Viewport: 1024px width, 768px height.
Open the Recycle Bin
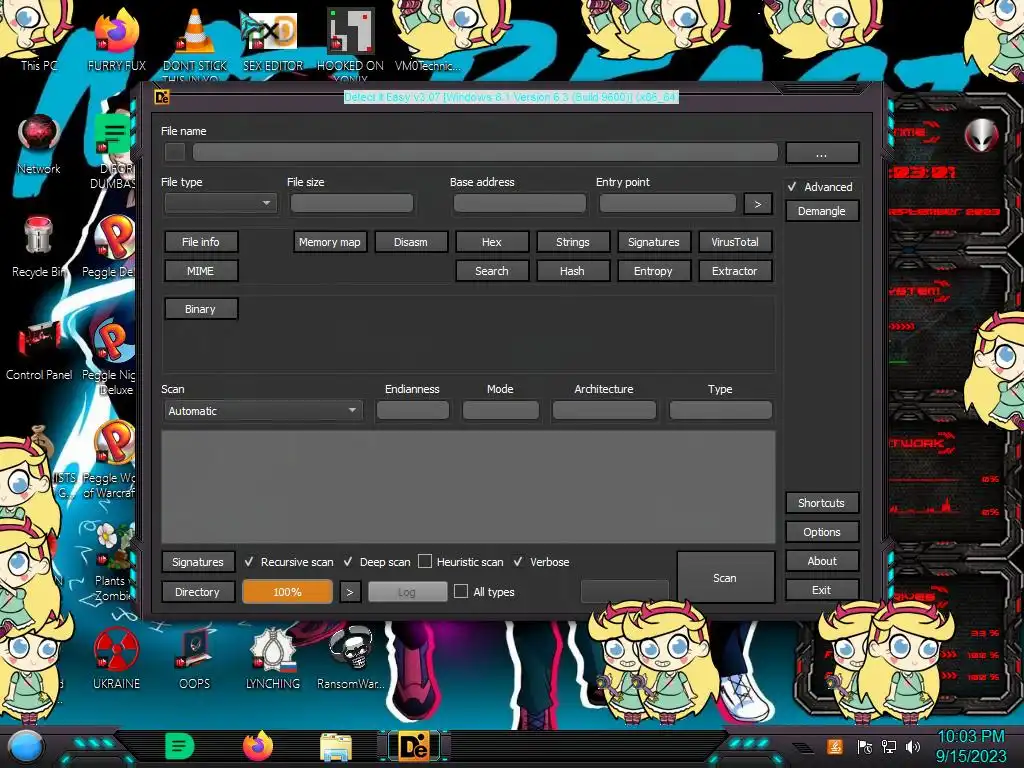(38, 245)
